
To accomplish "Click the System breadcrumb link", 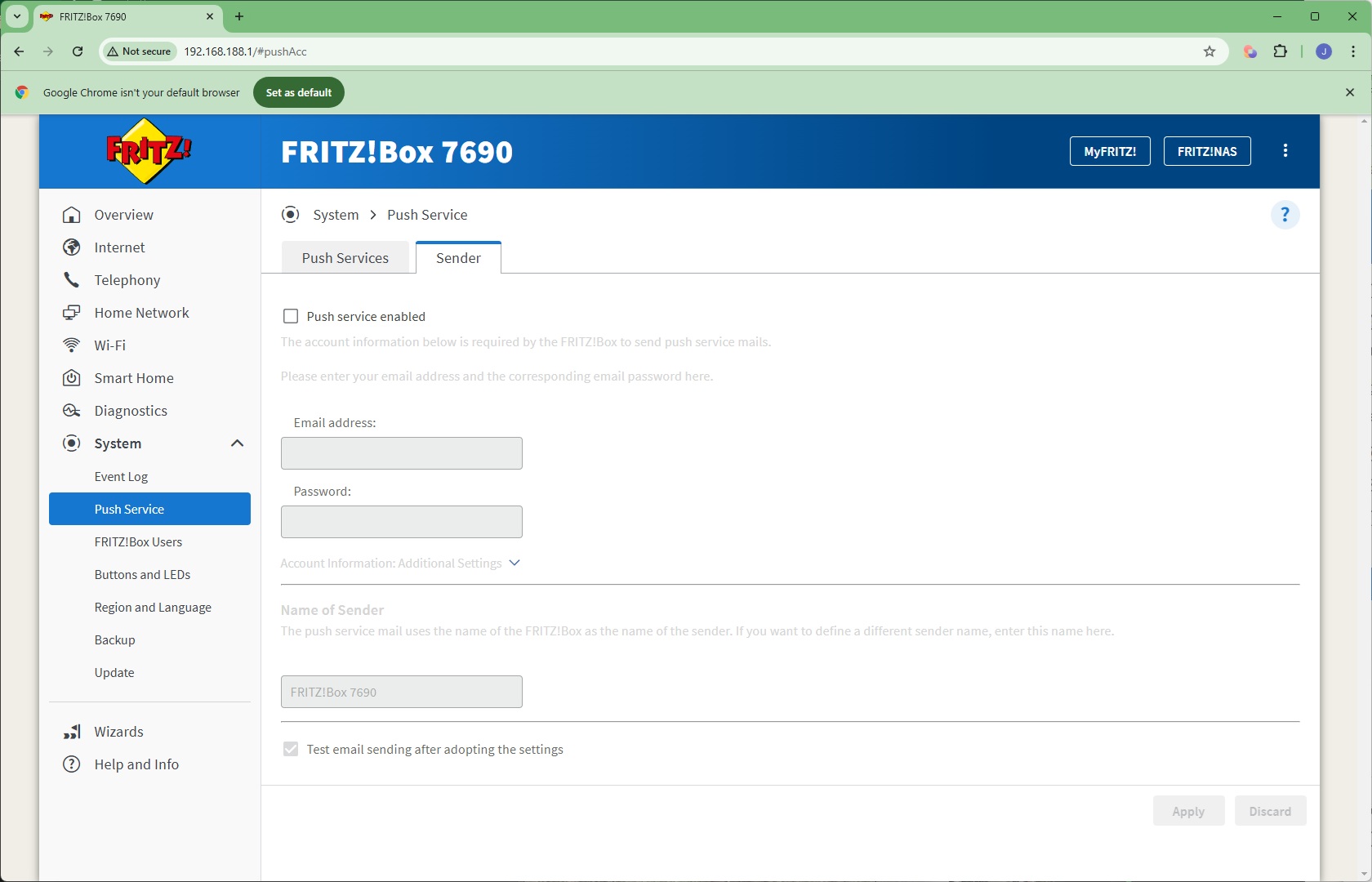I will point(336,215).
